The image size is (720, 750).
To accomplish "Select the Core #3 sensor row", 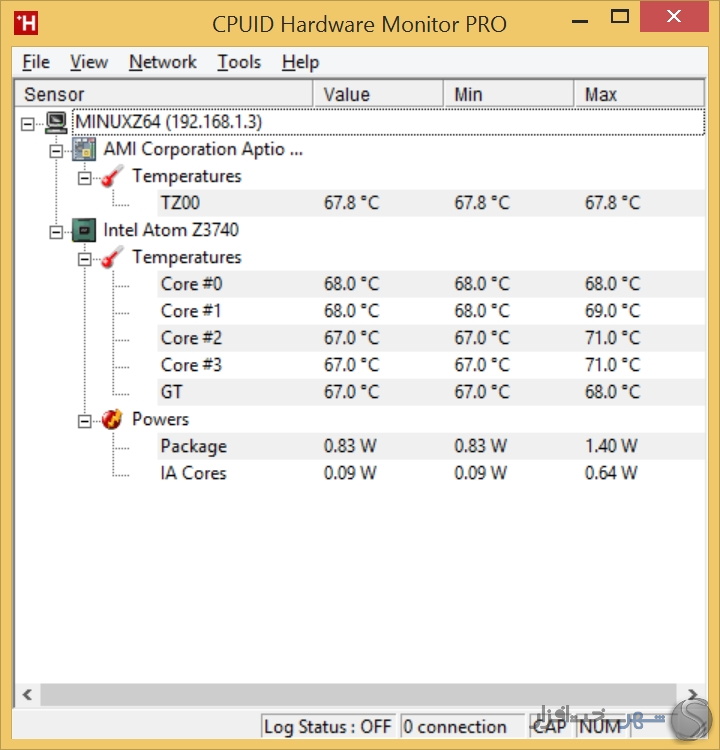I will click(431, 365).
